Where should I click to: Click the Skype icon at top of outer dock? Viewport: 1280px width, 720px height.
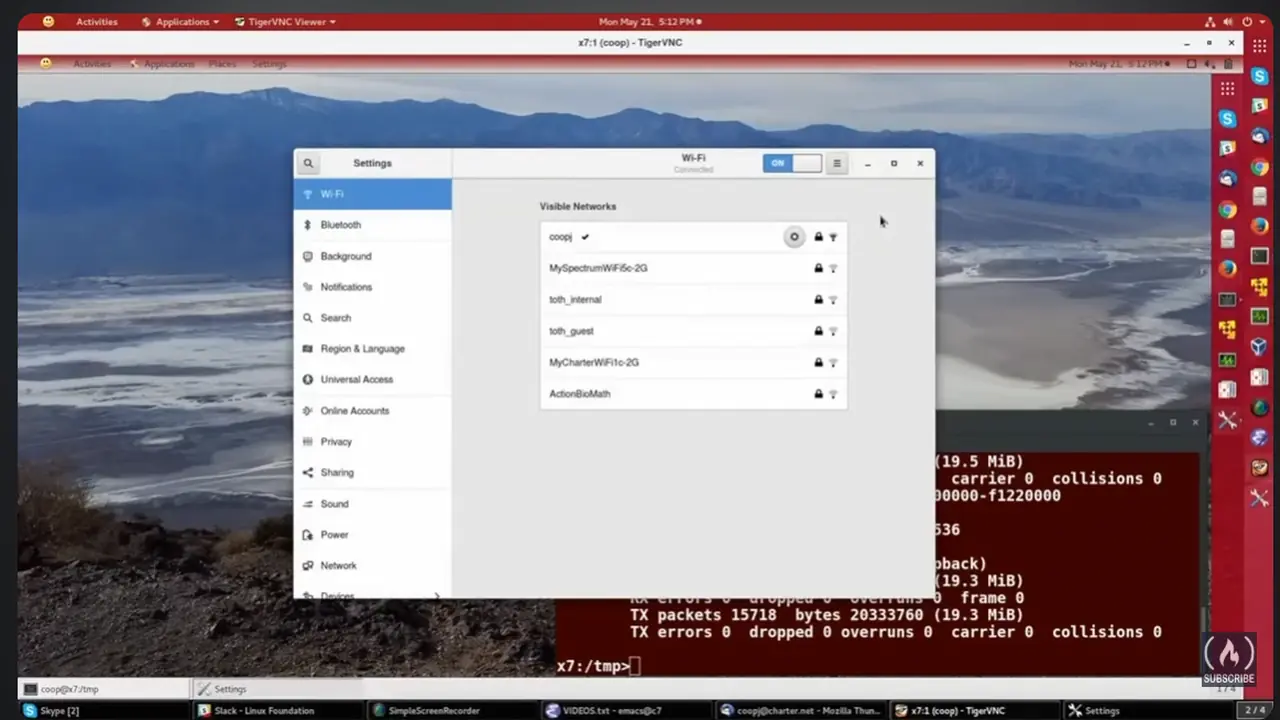1262,76
